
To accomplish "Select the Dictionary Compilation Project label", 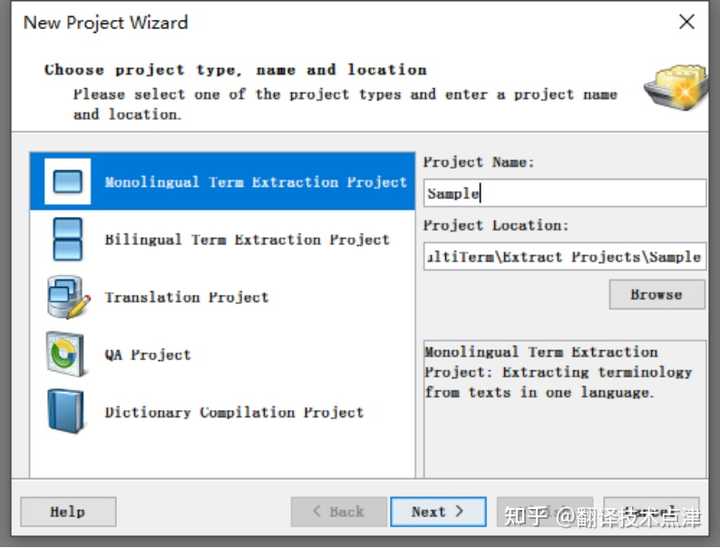I will 234,412.
